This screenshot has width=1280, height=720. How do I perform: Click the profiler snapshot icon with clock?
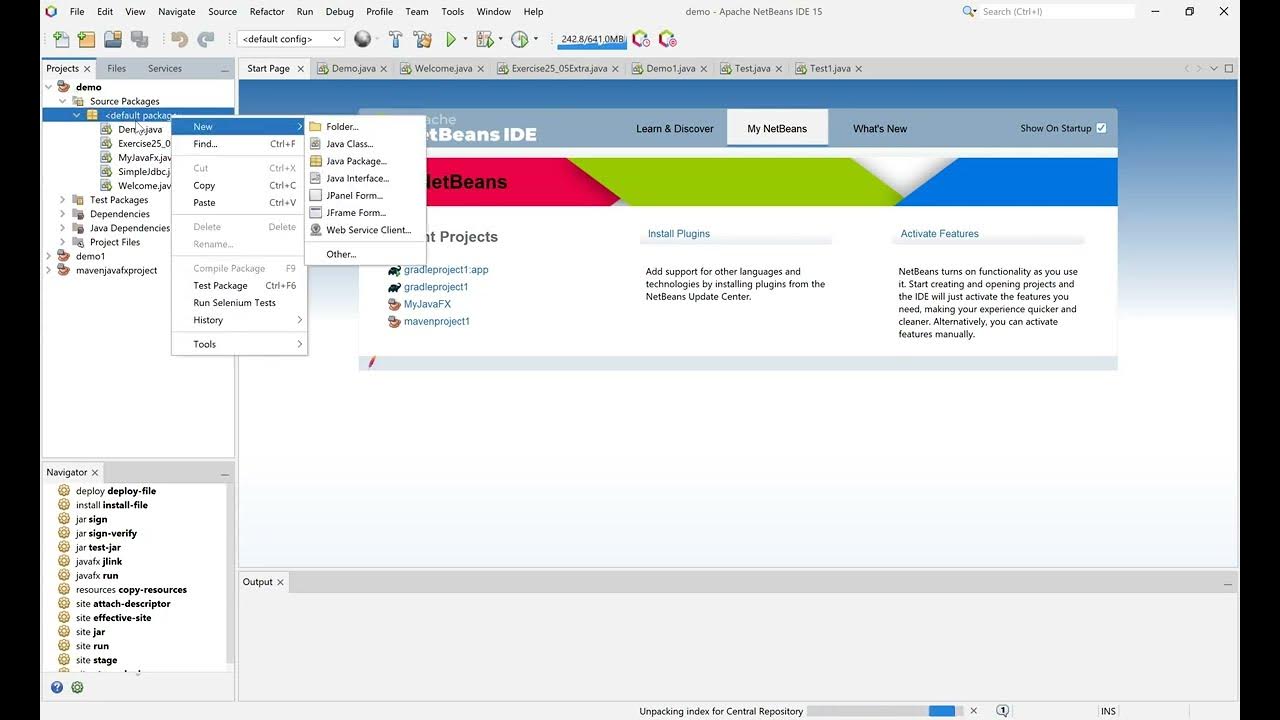(x=641, y=39)
